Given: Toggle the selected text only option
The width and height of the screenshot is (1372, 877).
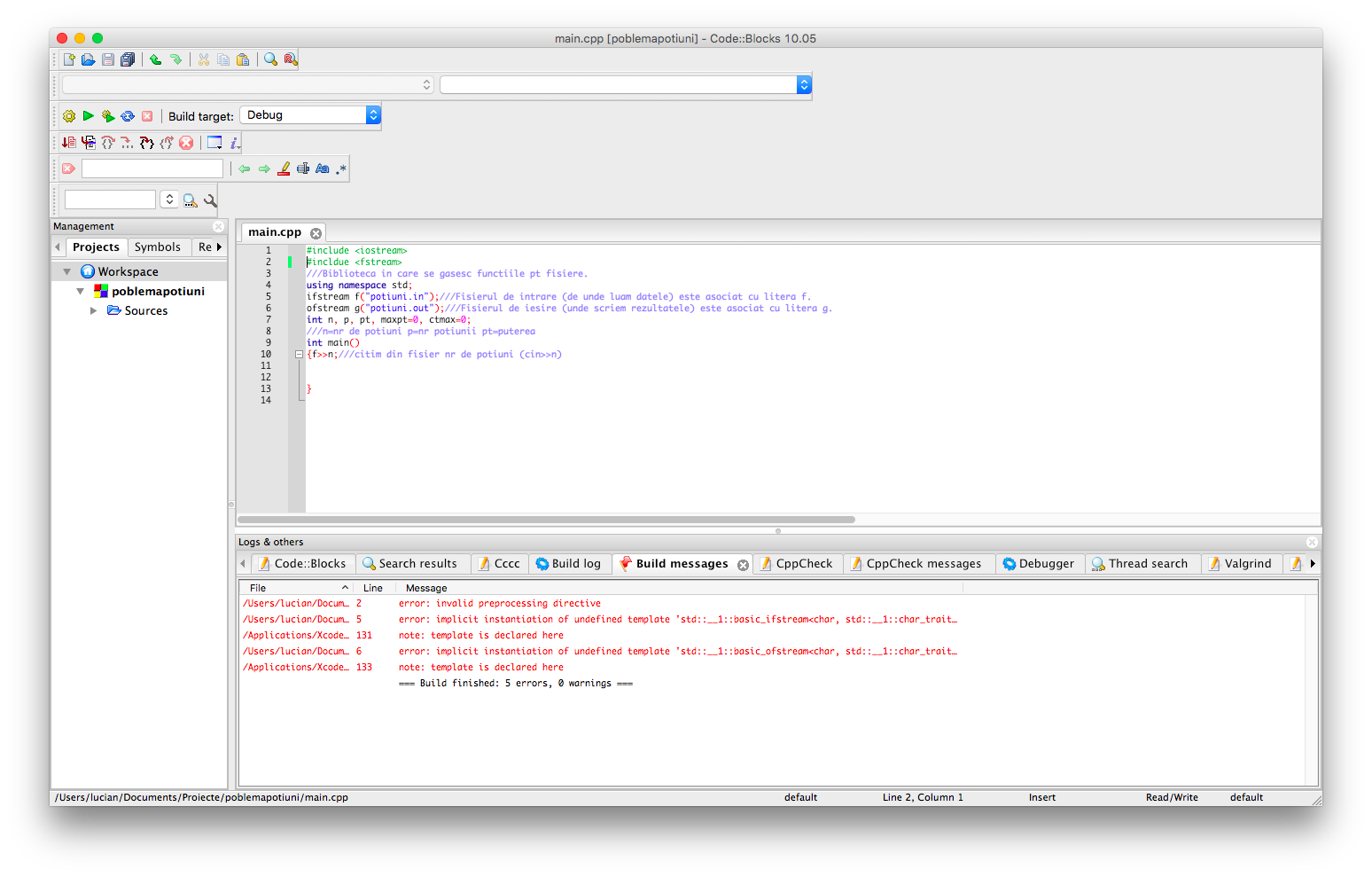Looking at the screenshot, I should click(303, 168).
